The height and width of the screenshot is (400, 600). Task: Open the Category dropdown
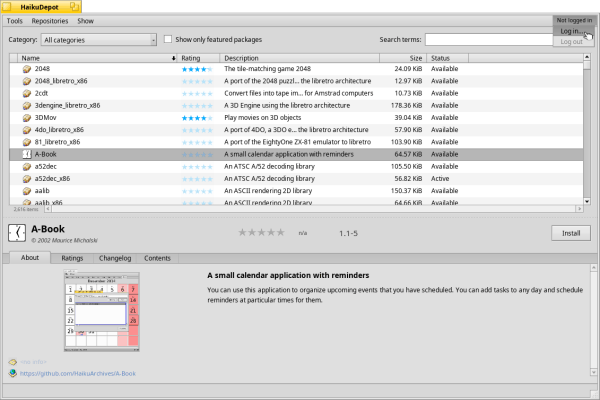[x=98, y=40]
